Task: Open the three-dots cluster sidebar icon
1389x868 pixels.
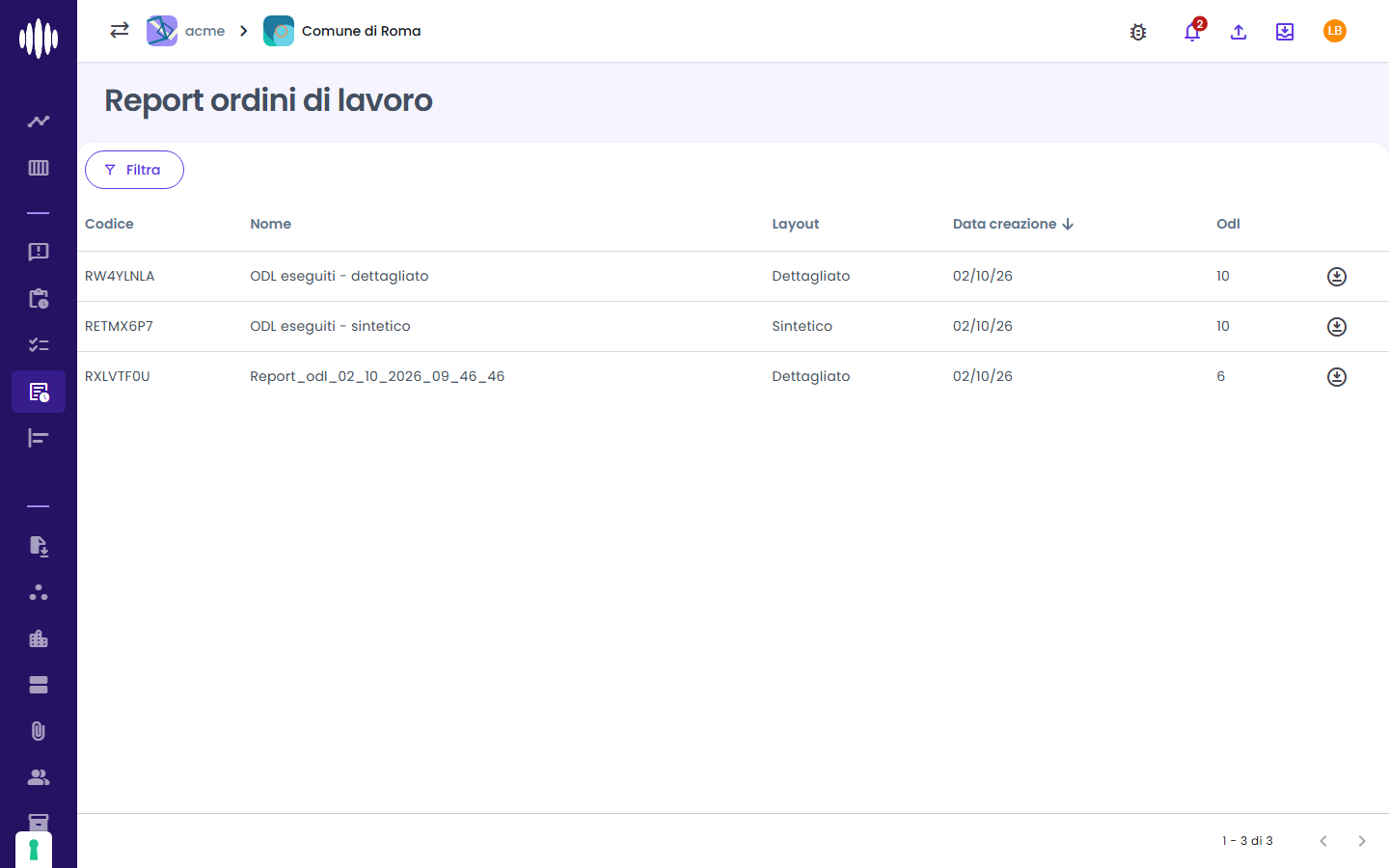Action: pos(39,592)
